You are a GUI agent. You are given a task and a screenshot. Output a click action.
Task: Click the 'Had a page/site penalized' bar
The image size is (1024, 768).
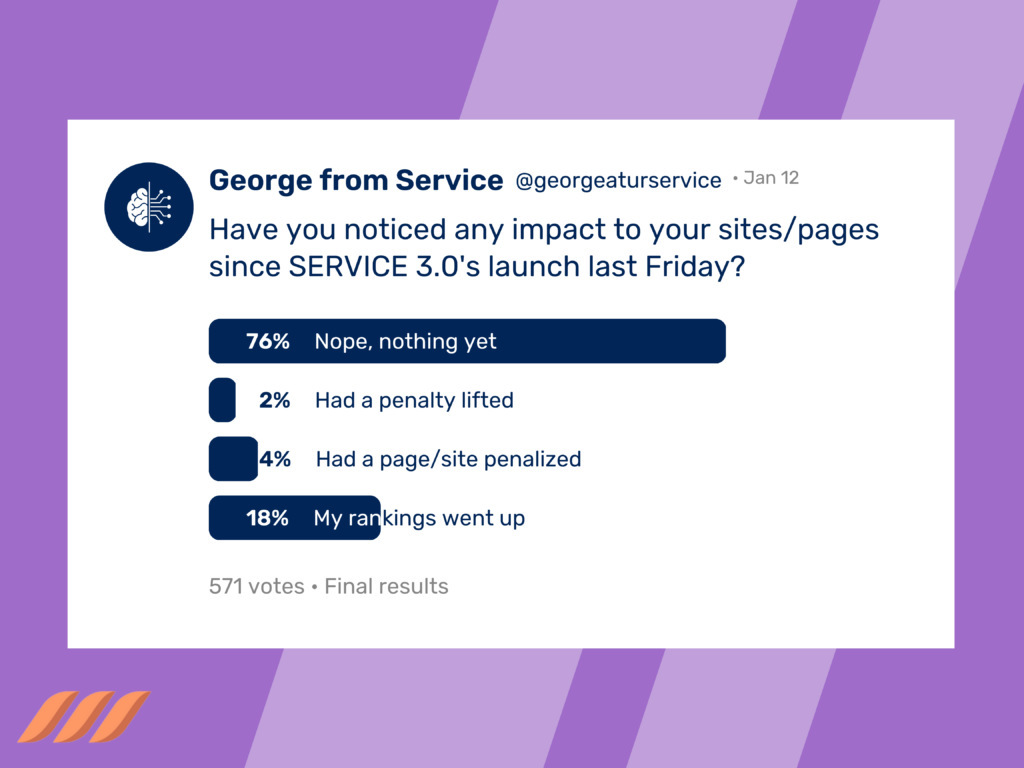point(233,458)
